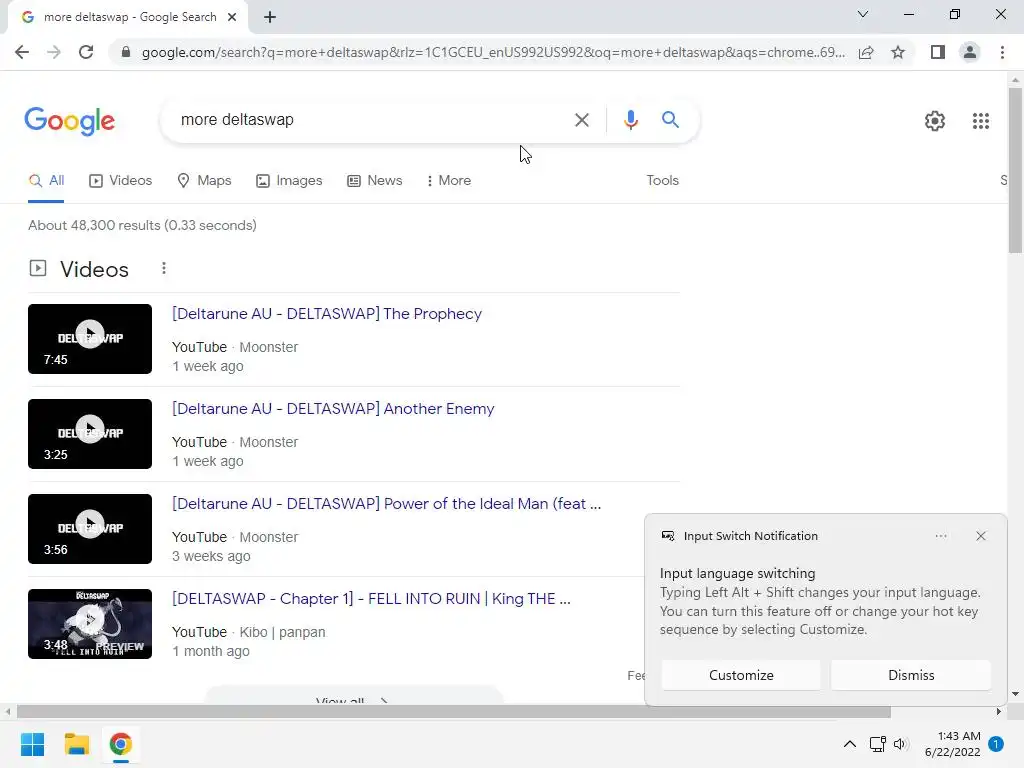Screen dimensions: 1024x768
Task: Click the horizontal scrollbar thumb
Action: tap(454, 712)
